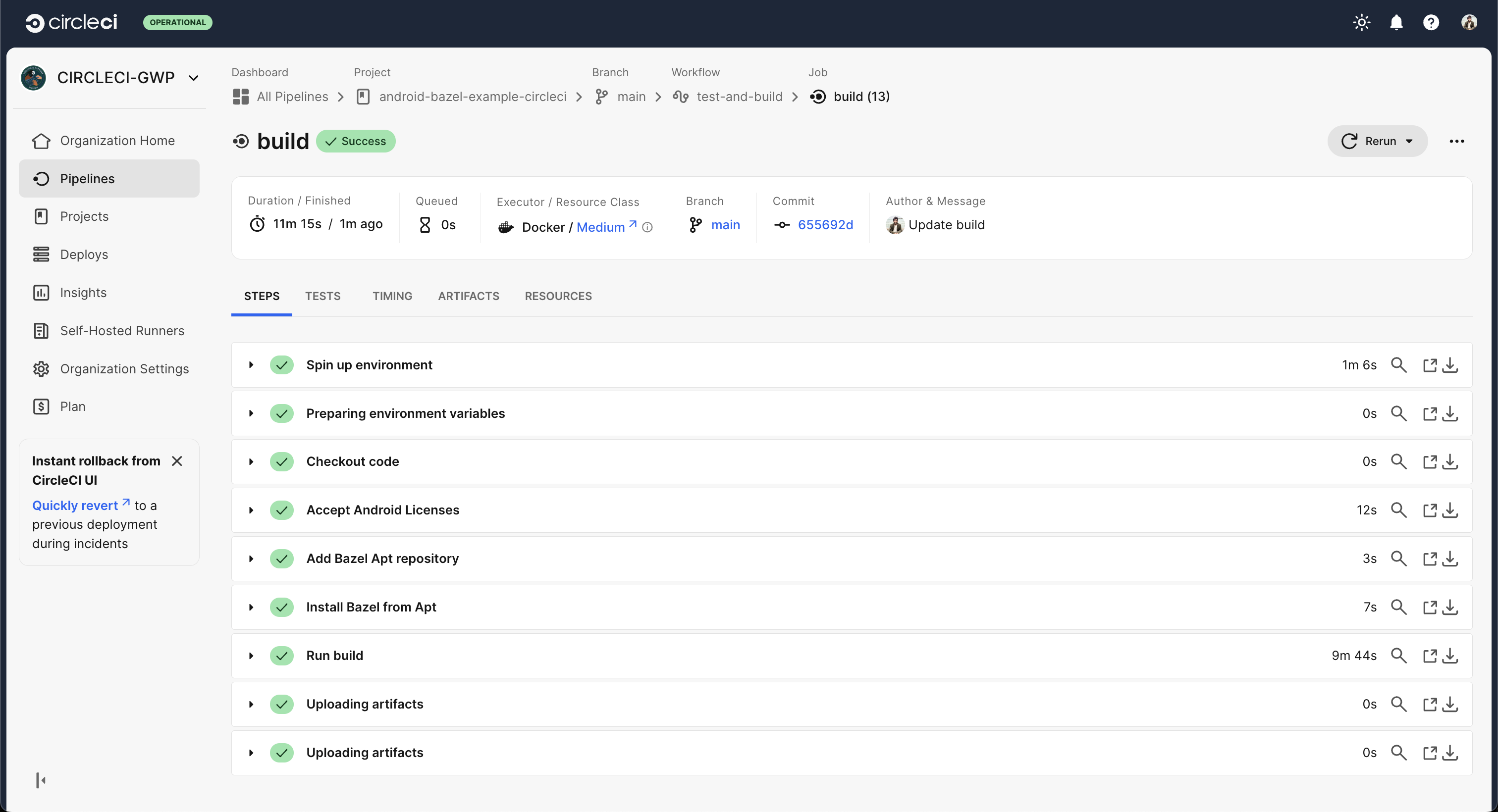Search the Run build step output

(1398, 656)
